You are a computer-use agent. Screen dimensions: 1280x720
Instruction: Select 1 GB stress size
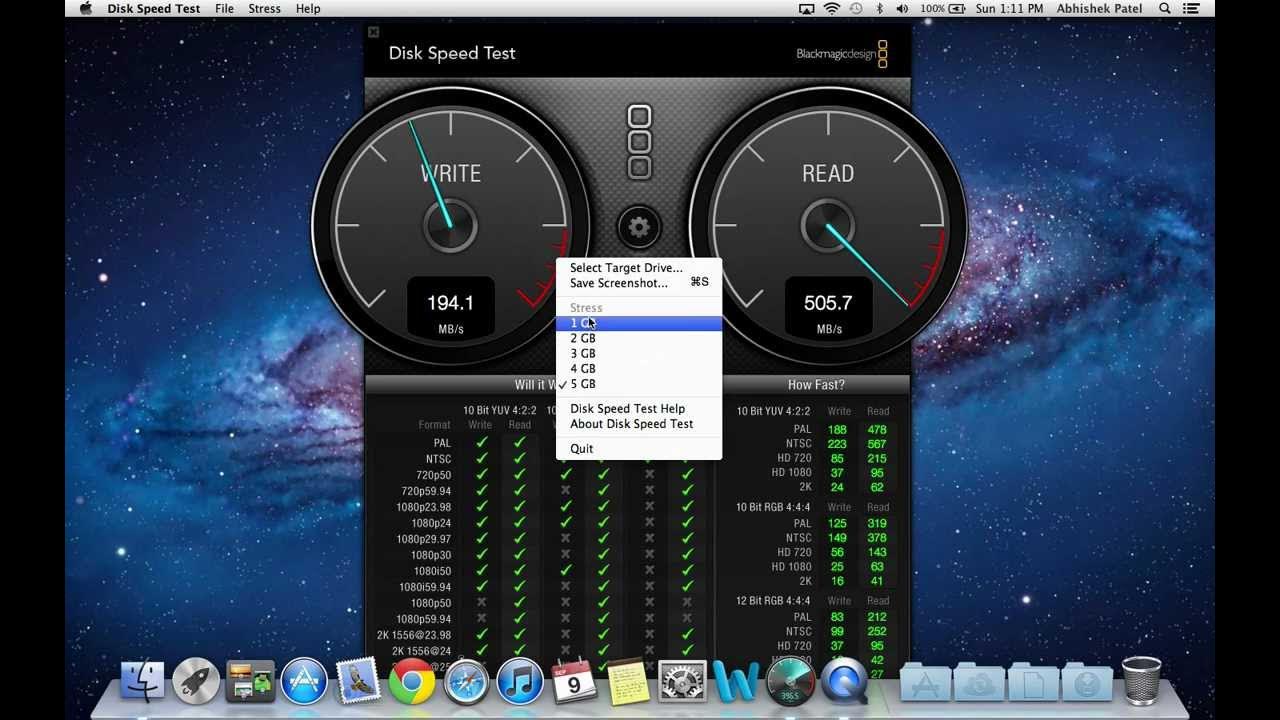(x=638, y=323)
